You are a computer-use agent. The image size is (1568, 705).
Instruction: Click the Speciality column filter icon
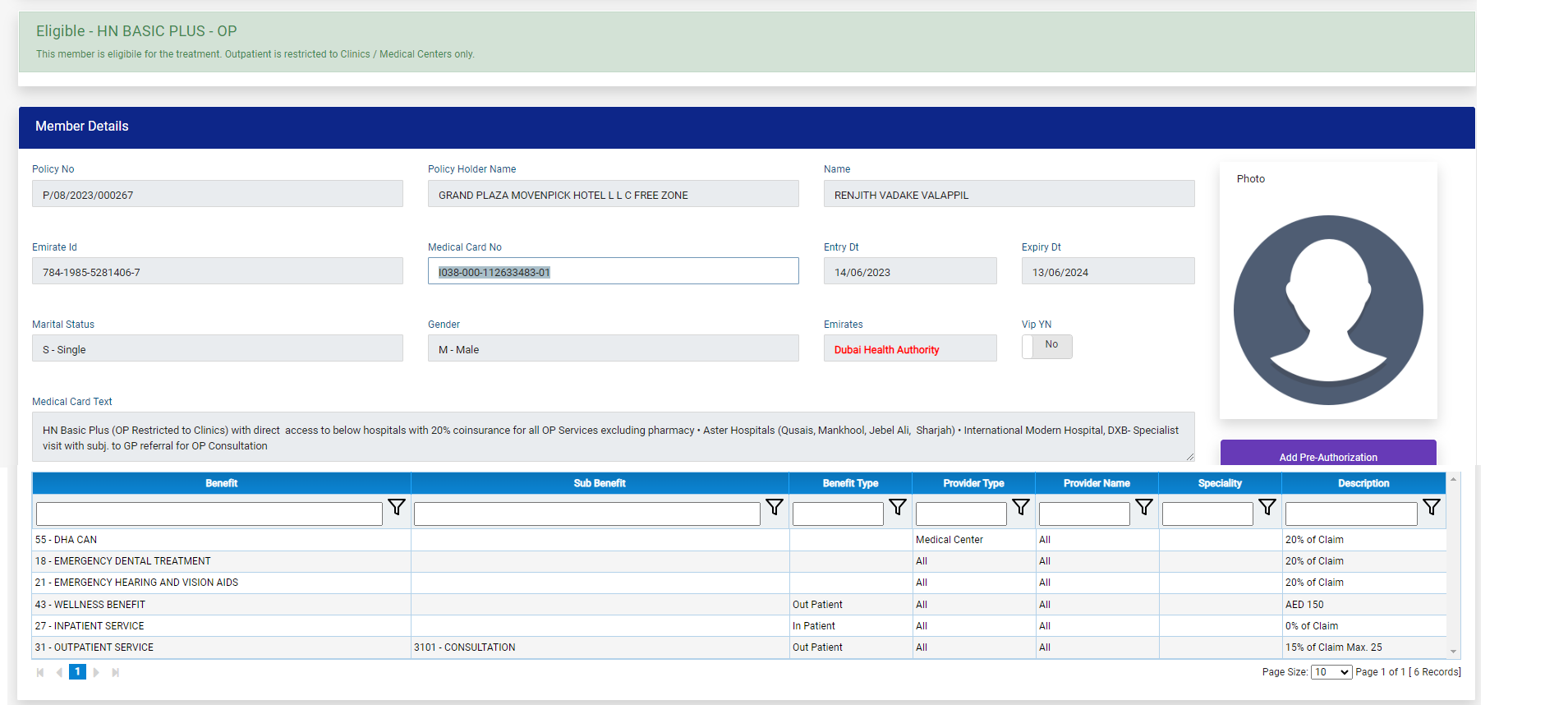[1267, 508]
